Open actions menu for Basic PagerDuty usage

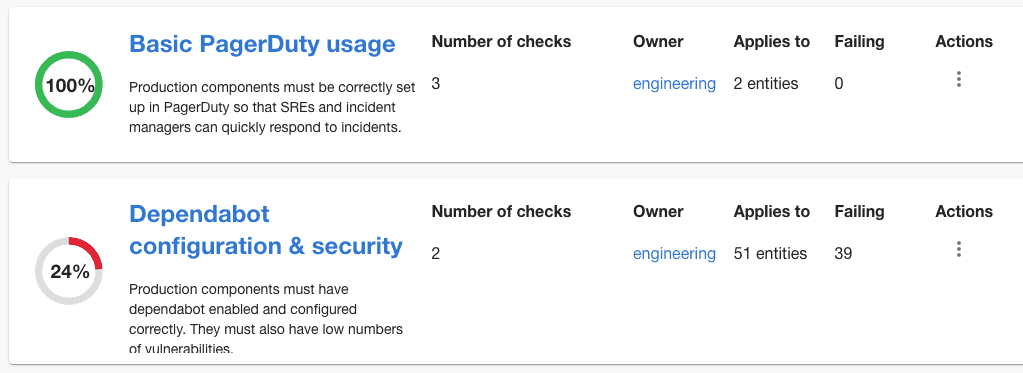pyautogui.click(x=958, y=80)
